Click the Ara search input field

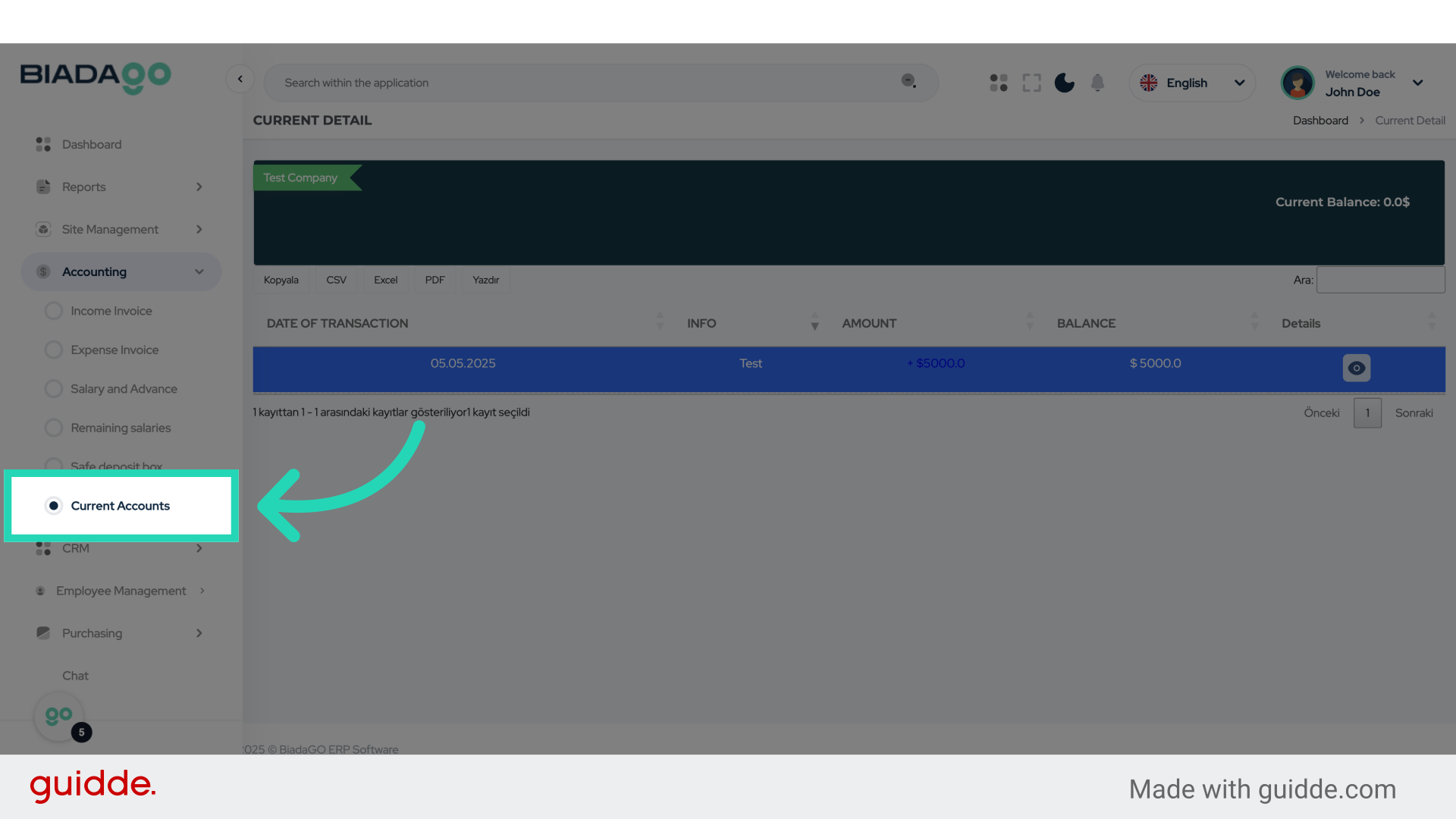(1380, 280)
